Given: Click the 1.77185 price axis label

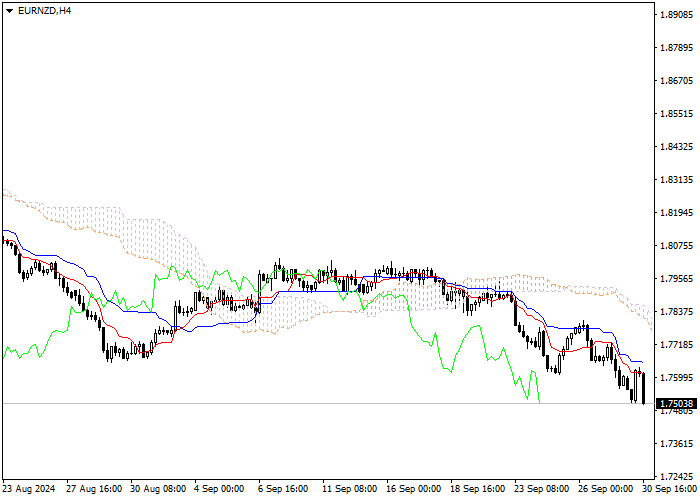Looking at the screenshot, I should [676, 345].
